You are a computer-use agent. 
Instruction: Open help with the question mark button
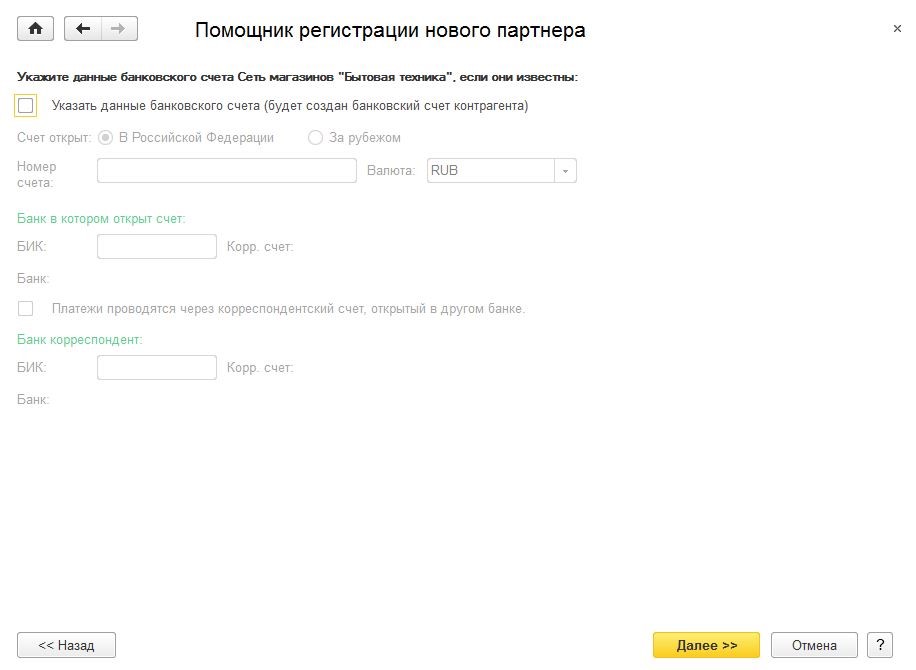[880, 645]
